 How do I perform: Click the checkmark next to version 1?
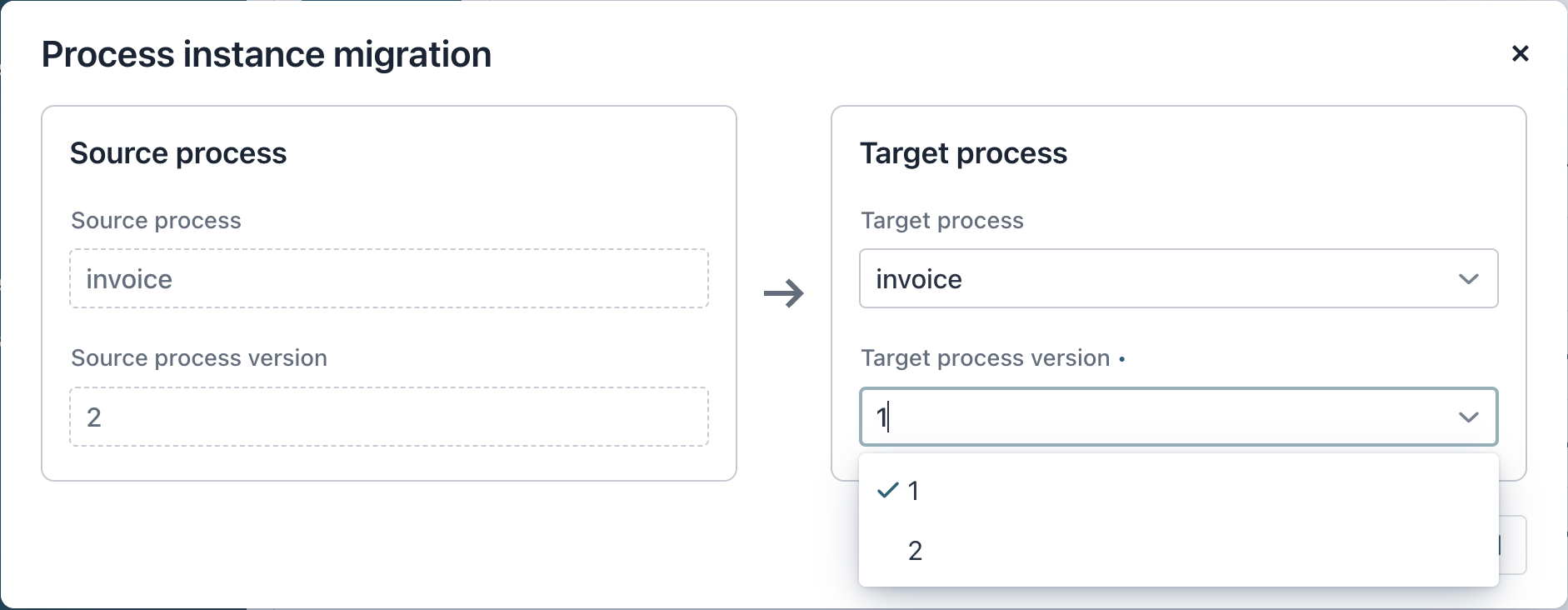tap(888, 491)
